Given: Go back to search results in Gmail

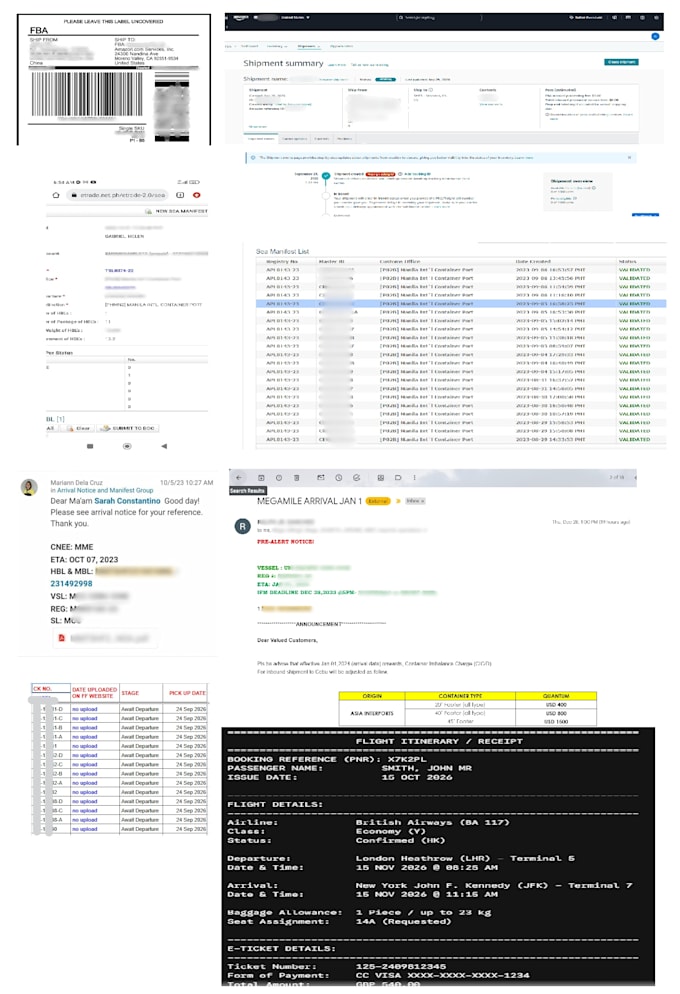Looking at the screenshot, I should click(239, 477).
